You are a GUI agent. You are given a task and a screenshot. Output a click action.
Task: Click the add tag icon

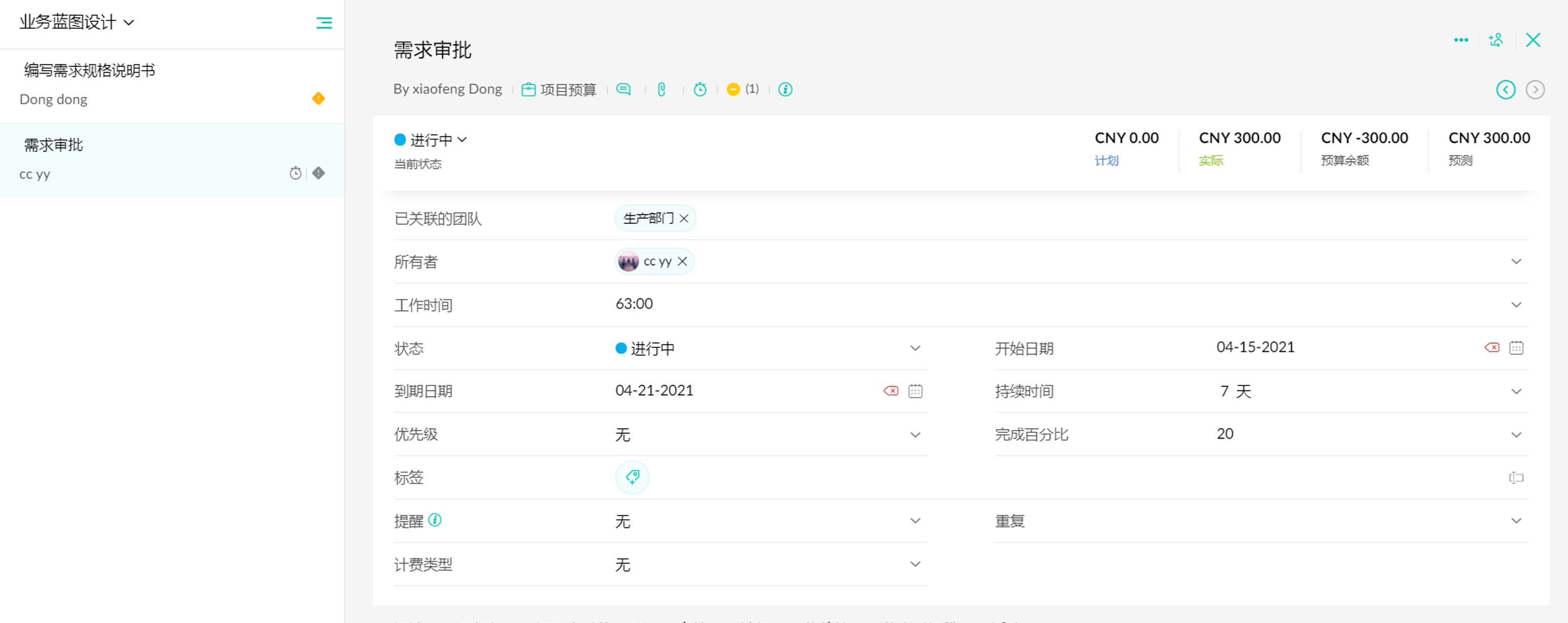pos(632,477)
